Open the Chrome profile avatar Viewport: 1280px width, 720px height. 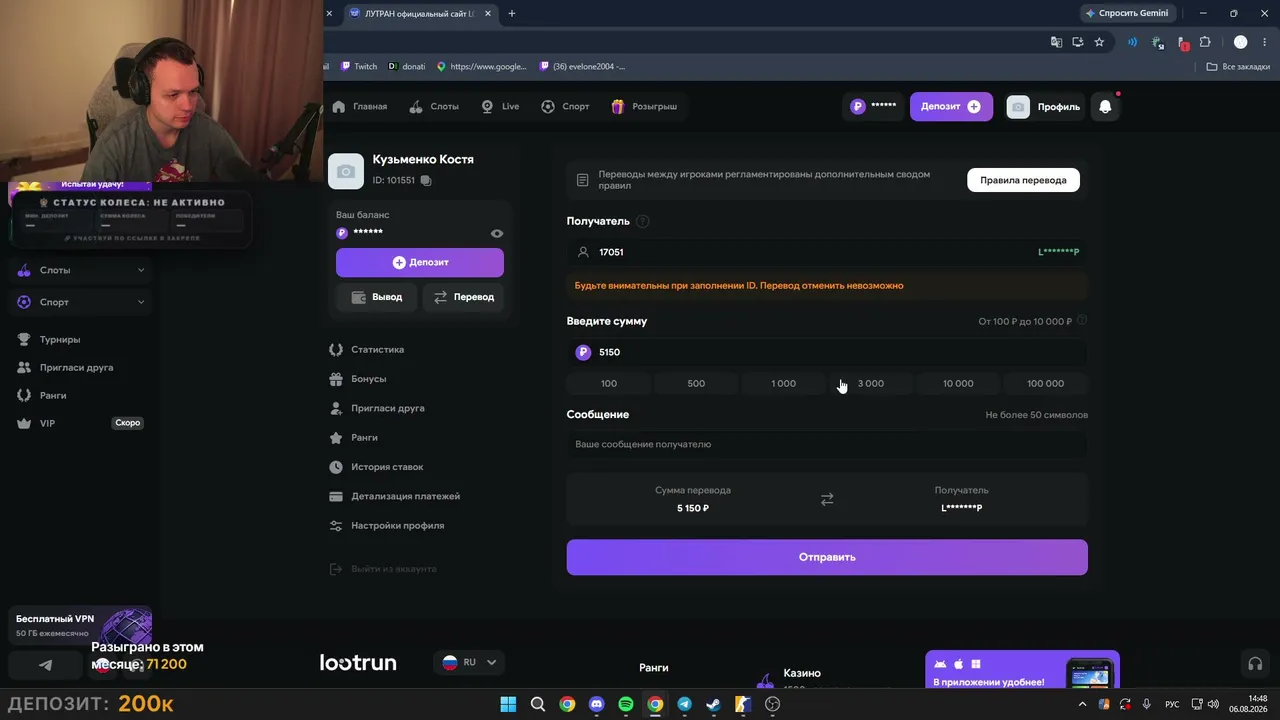click(x=1241, y=42)
